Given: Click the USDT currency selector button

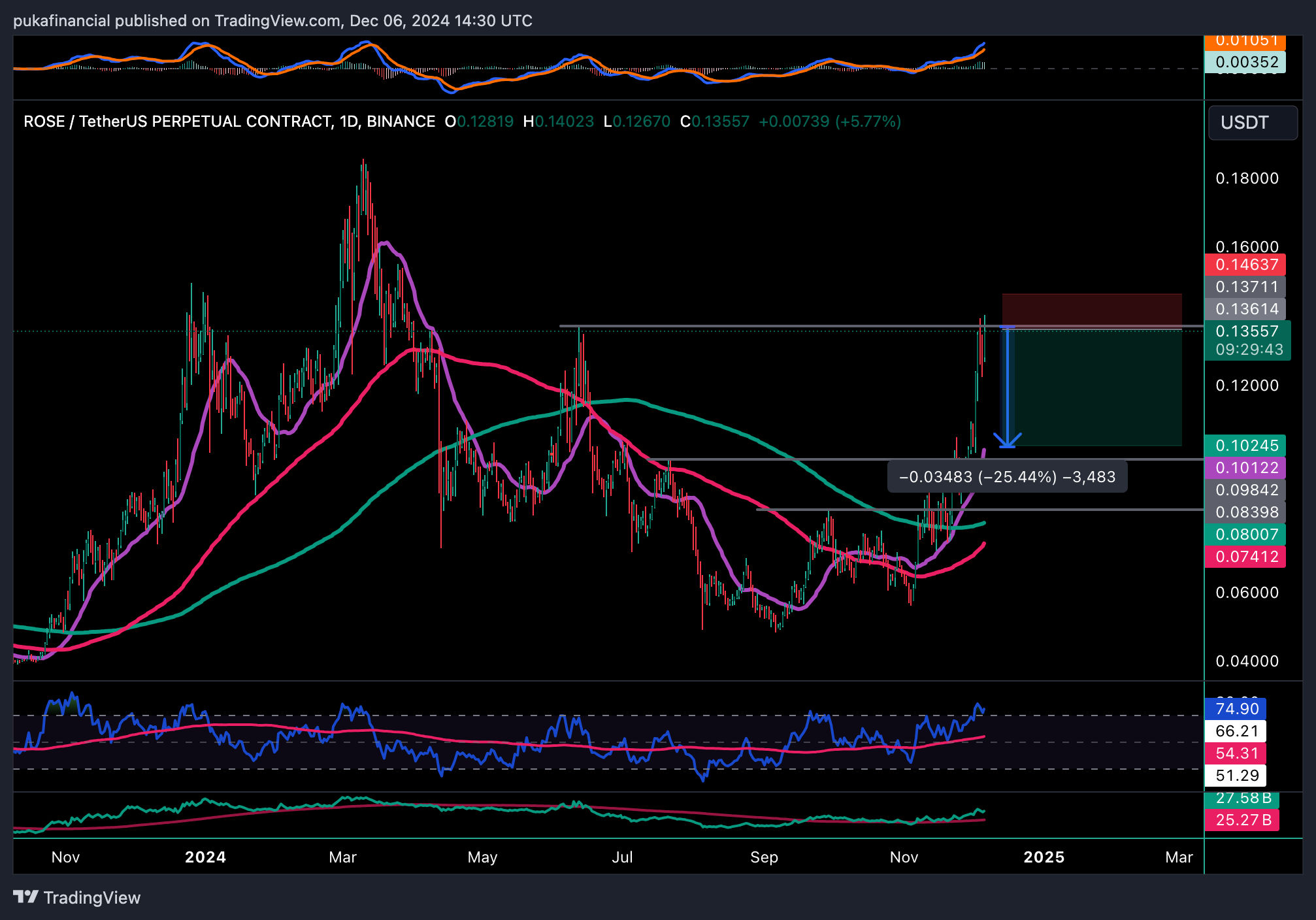Looking at the screenshot, I should click(1253, 123).
